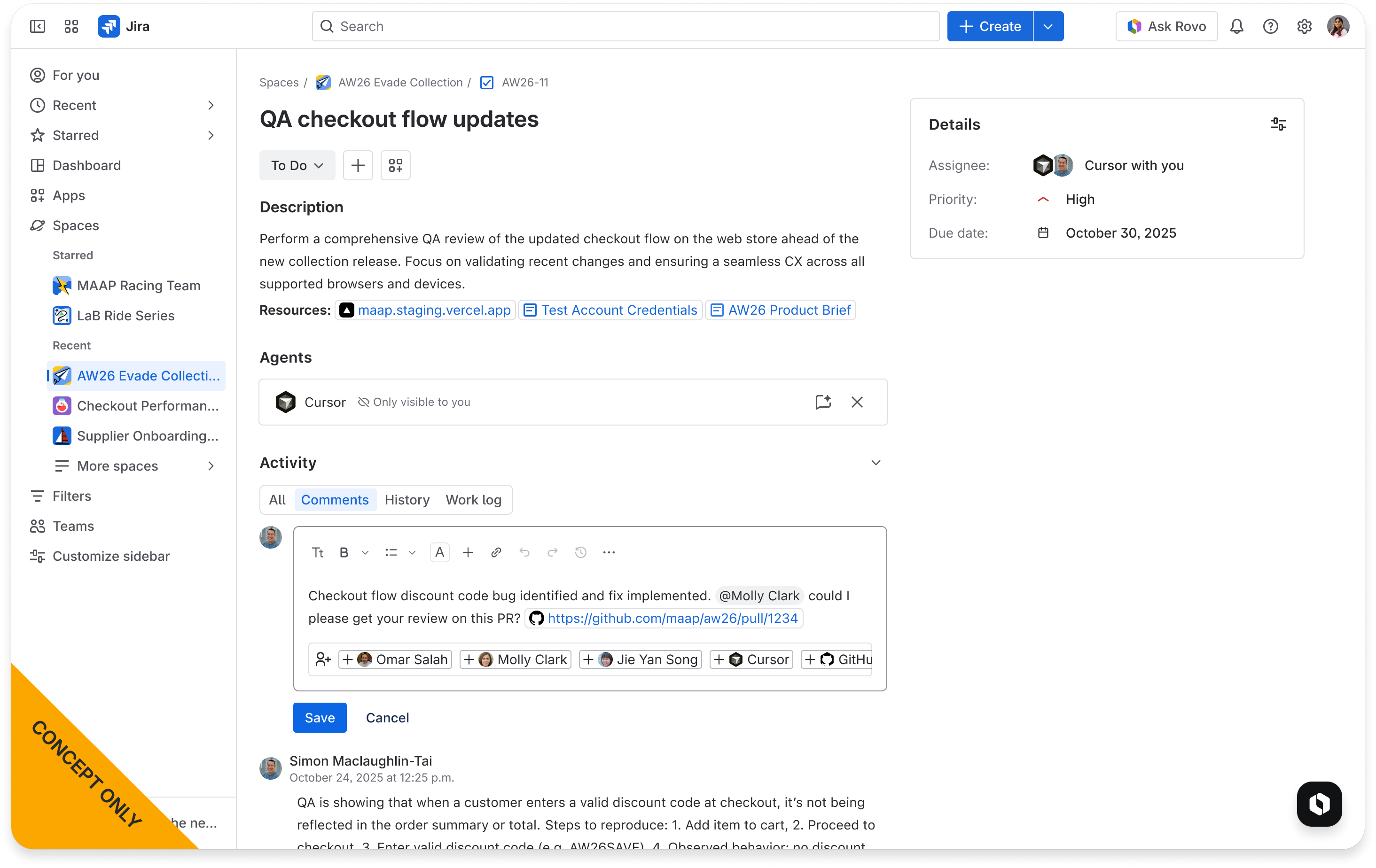
Task: Toggle bold formatting in comment editor
Action: (x=344, y=552)
